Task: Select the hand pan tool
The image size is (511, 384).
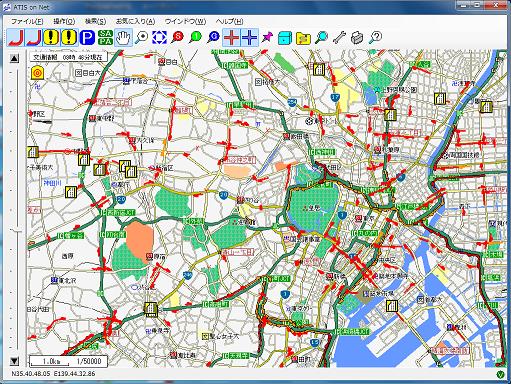Action: [123, 37]
